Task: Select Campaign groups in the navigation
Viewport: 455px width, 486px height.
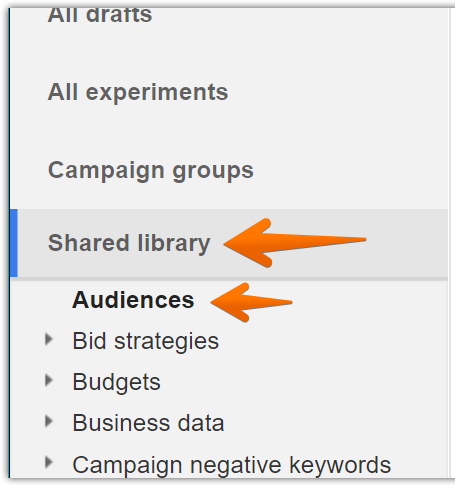Action: (x=151, y=171)
